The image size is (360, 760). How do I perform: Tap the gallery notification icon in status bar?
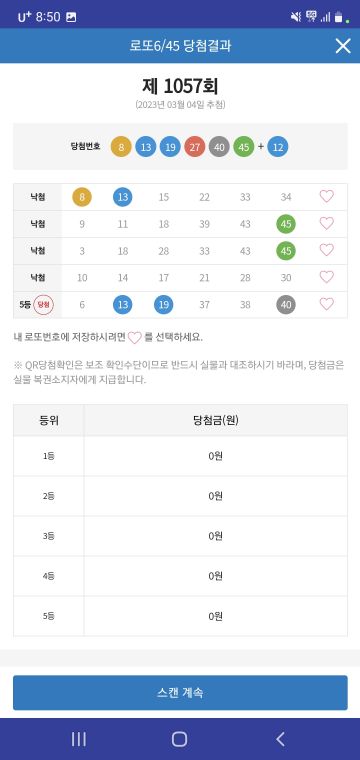click(71, 17)
